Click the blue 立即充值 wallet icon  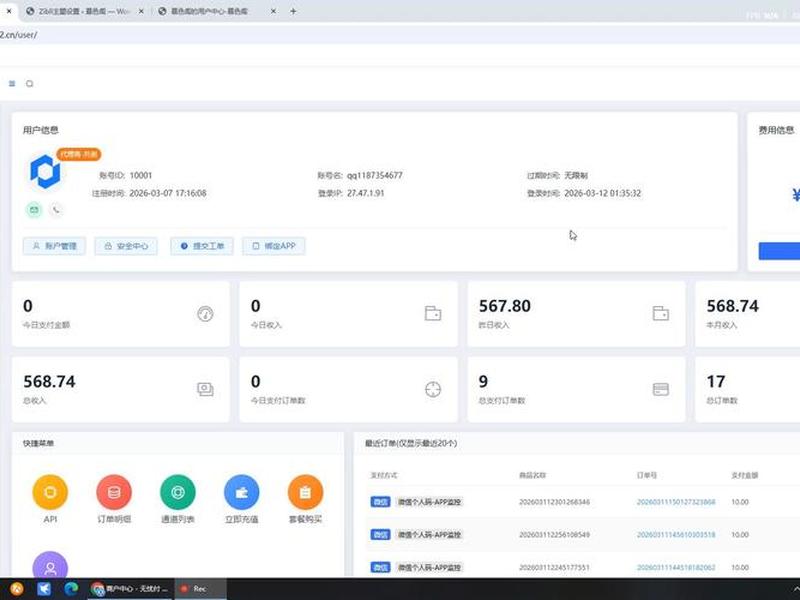(241, 492)
